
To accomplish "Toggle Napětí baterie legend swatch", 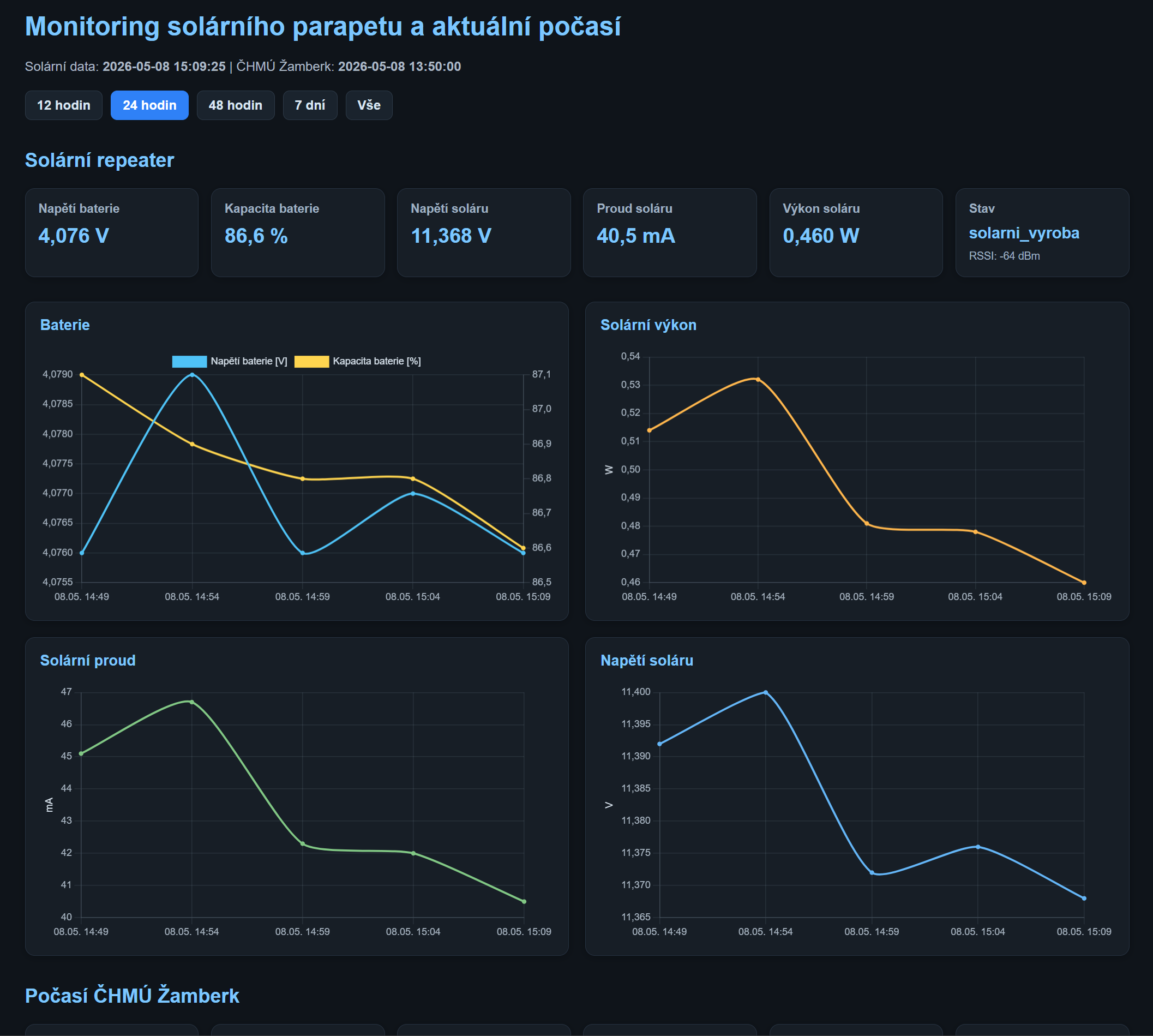I will [x=189, y=362].
